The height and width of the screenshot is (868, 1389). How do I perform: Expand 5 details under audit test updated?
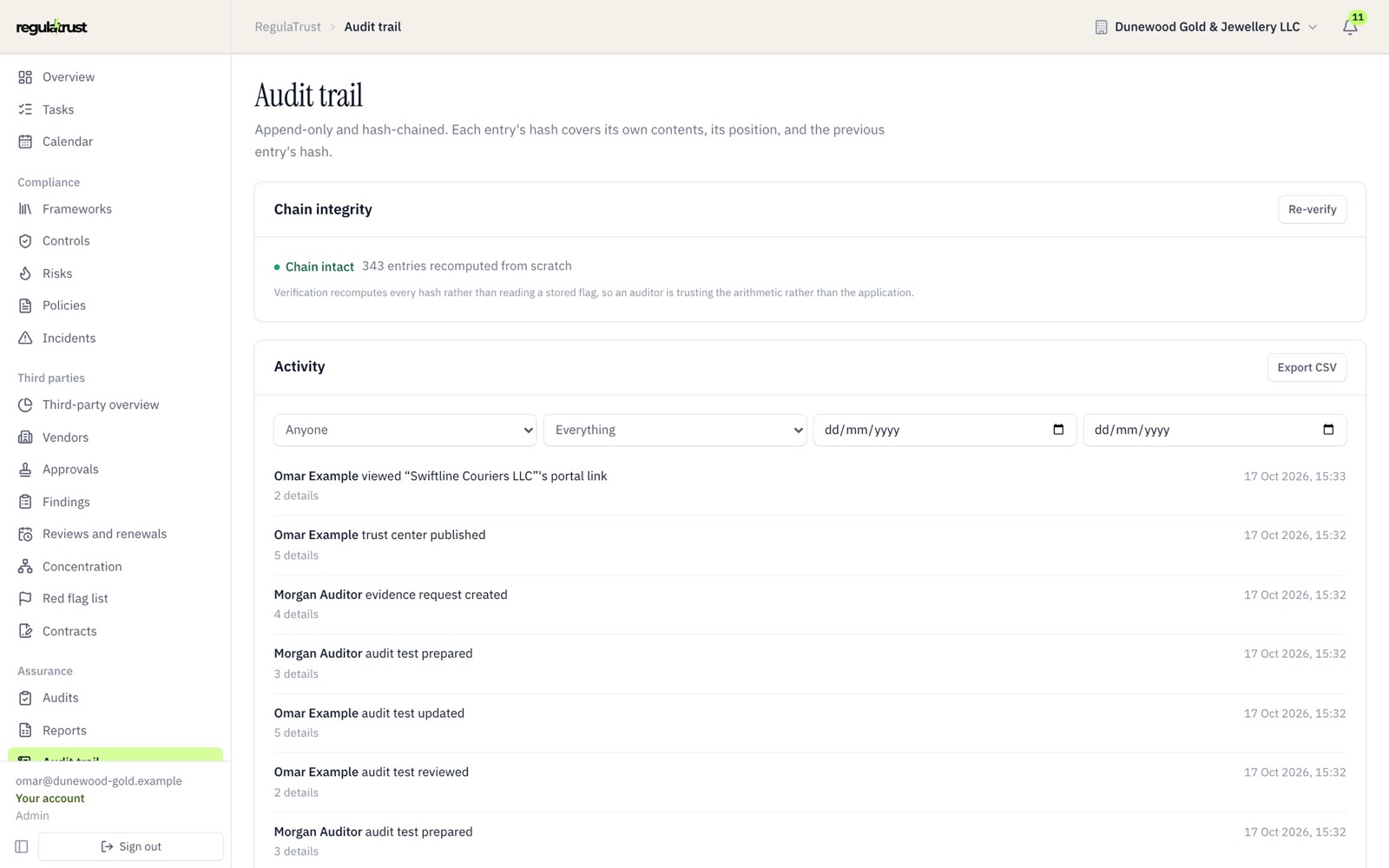point(296,733)
